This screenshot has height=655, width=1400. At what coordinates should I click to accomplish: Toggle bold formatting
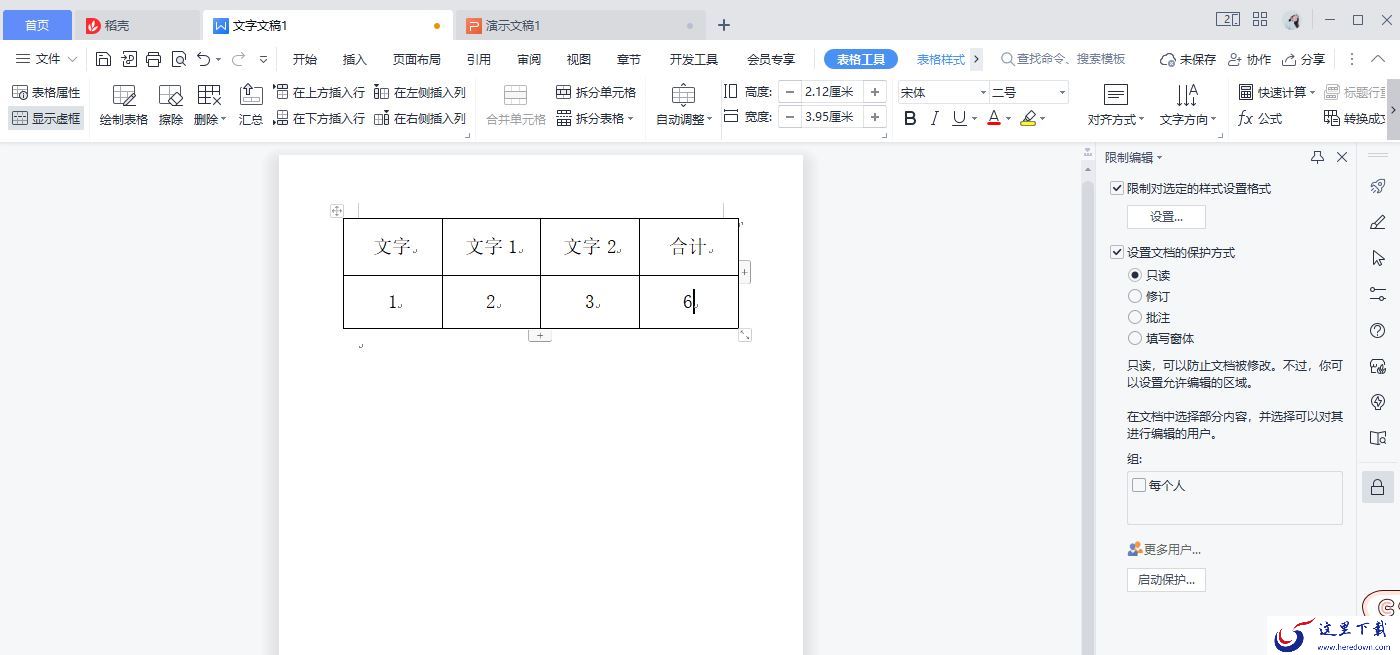point(910,118)
